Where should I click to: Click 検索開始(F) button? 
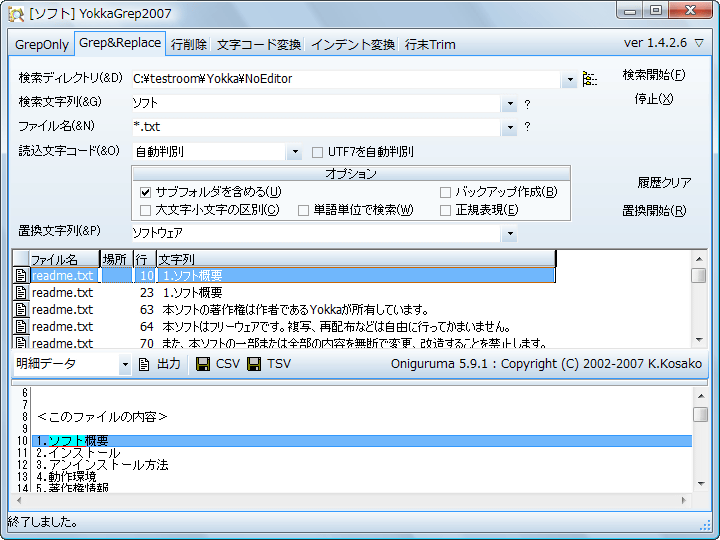pos(654,75)
